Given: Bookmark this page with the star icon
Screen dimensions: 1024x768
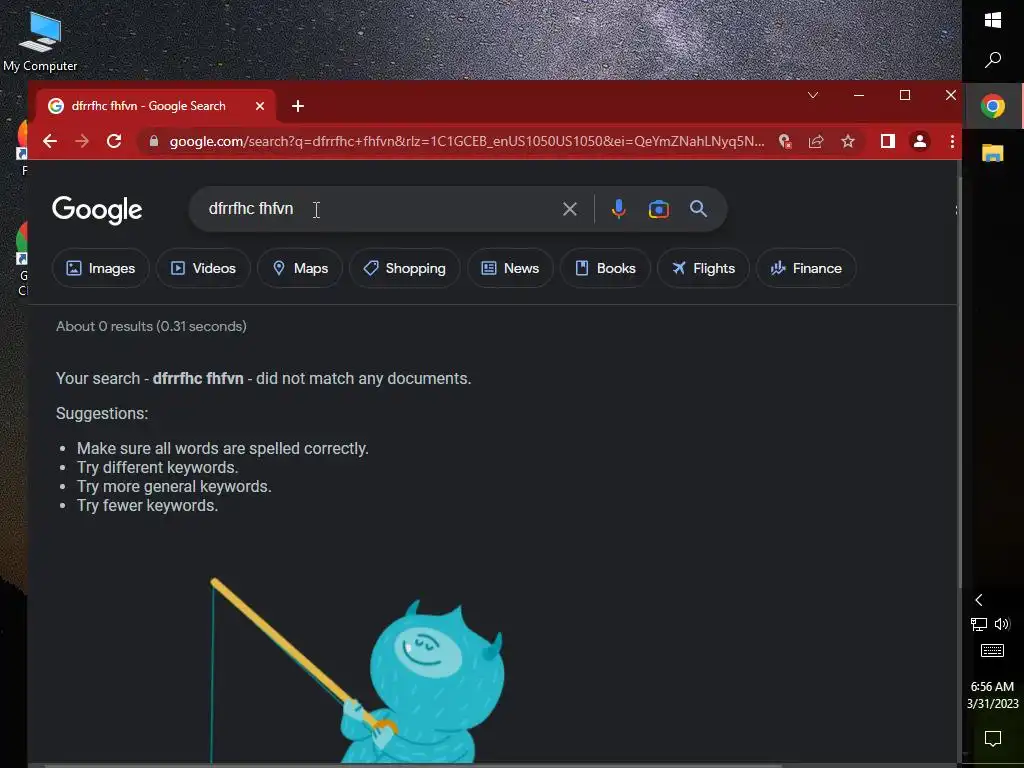Looking at the screenshot, I should (848, 141).
